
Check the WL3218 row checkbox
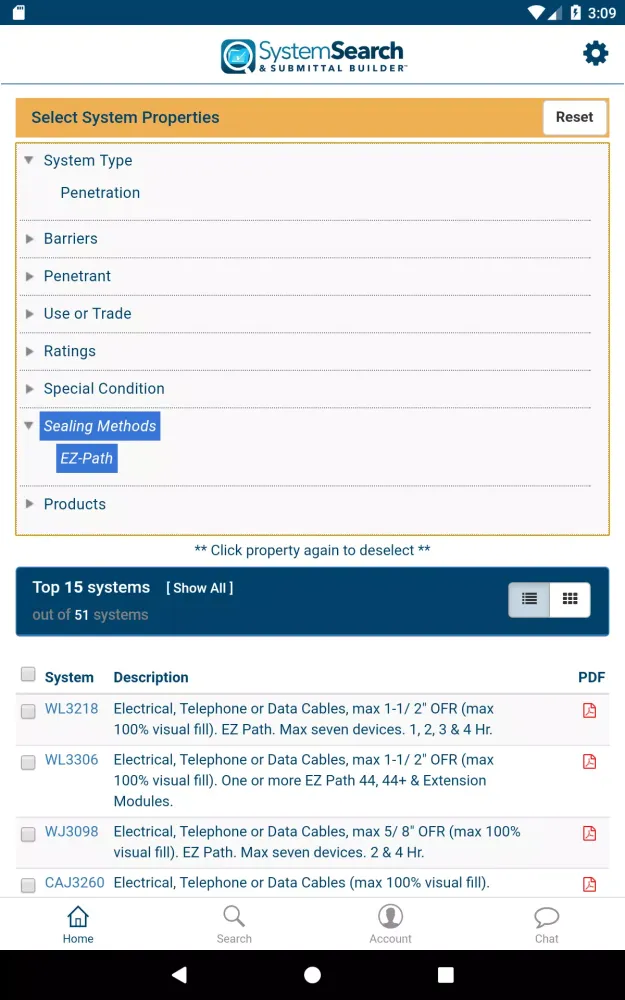(28, 712)
